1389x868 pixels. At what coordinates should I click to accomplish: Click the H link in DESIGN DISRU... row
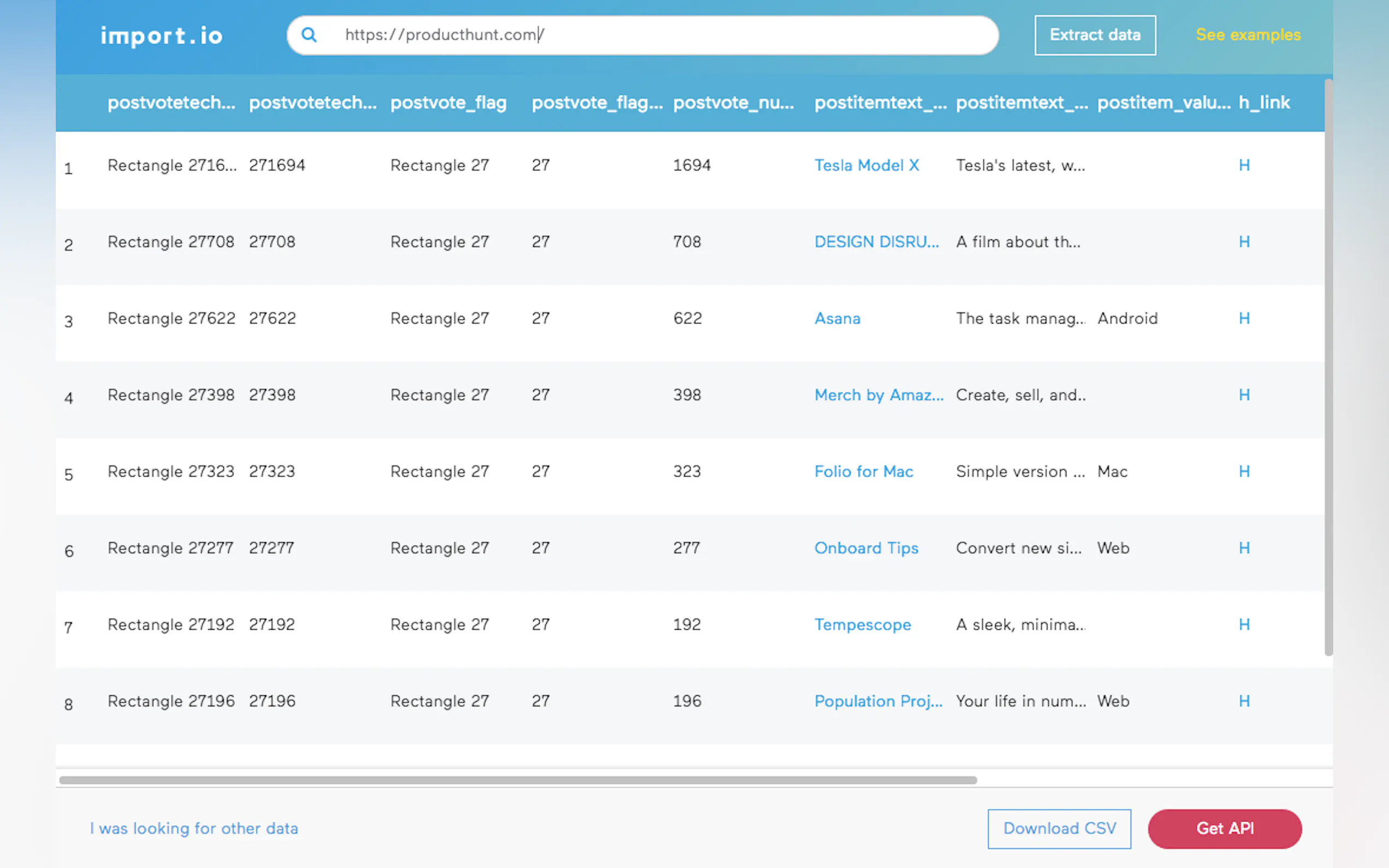pos(1244,242)
